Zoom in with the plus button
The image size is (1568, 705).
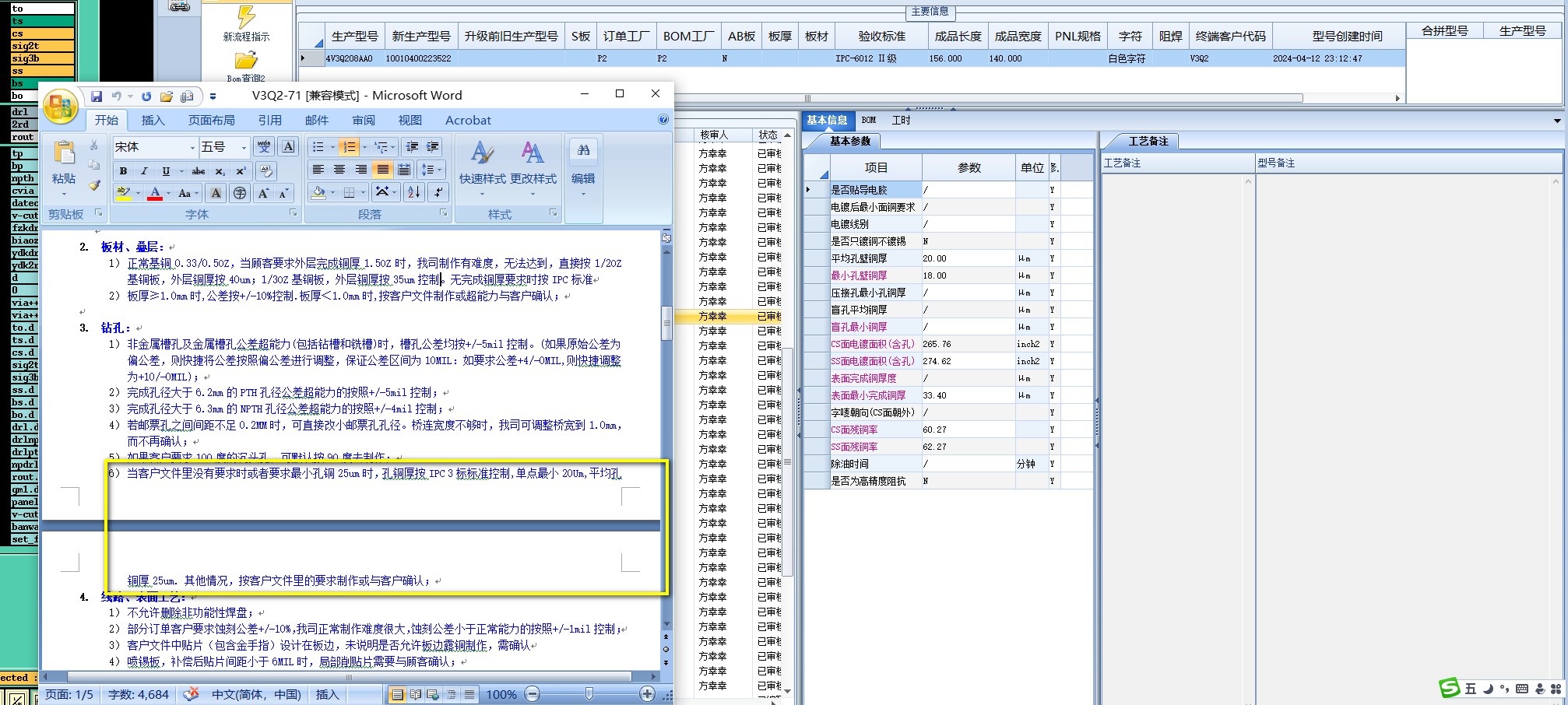click(647, 694)
